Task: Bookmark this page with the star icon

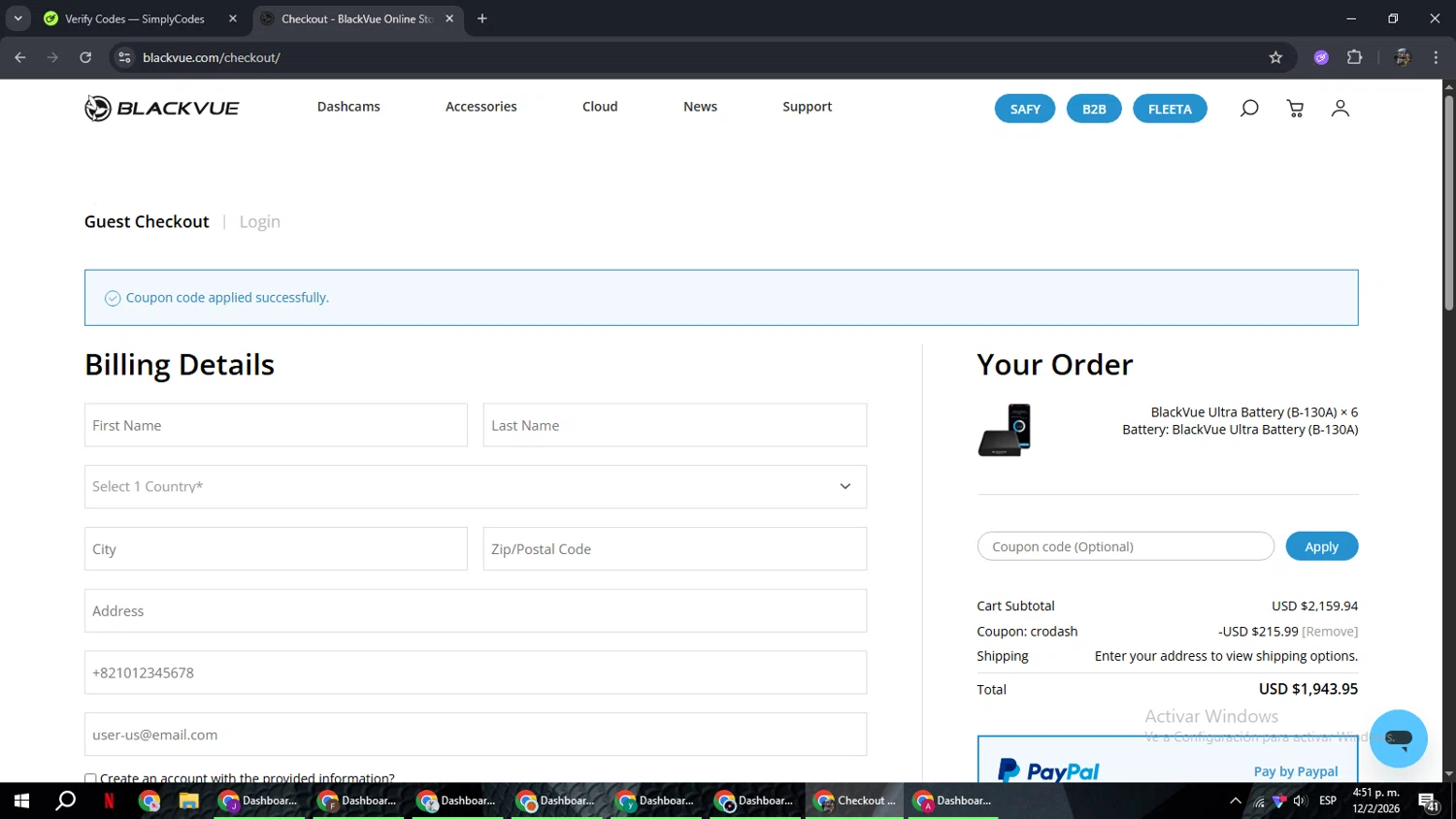Action: 1275,57
